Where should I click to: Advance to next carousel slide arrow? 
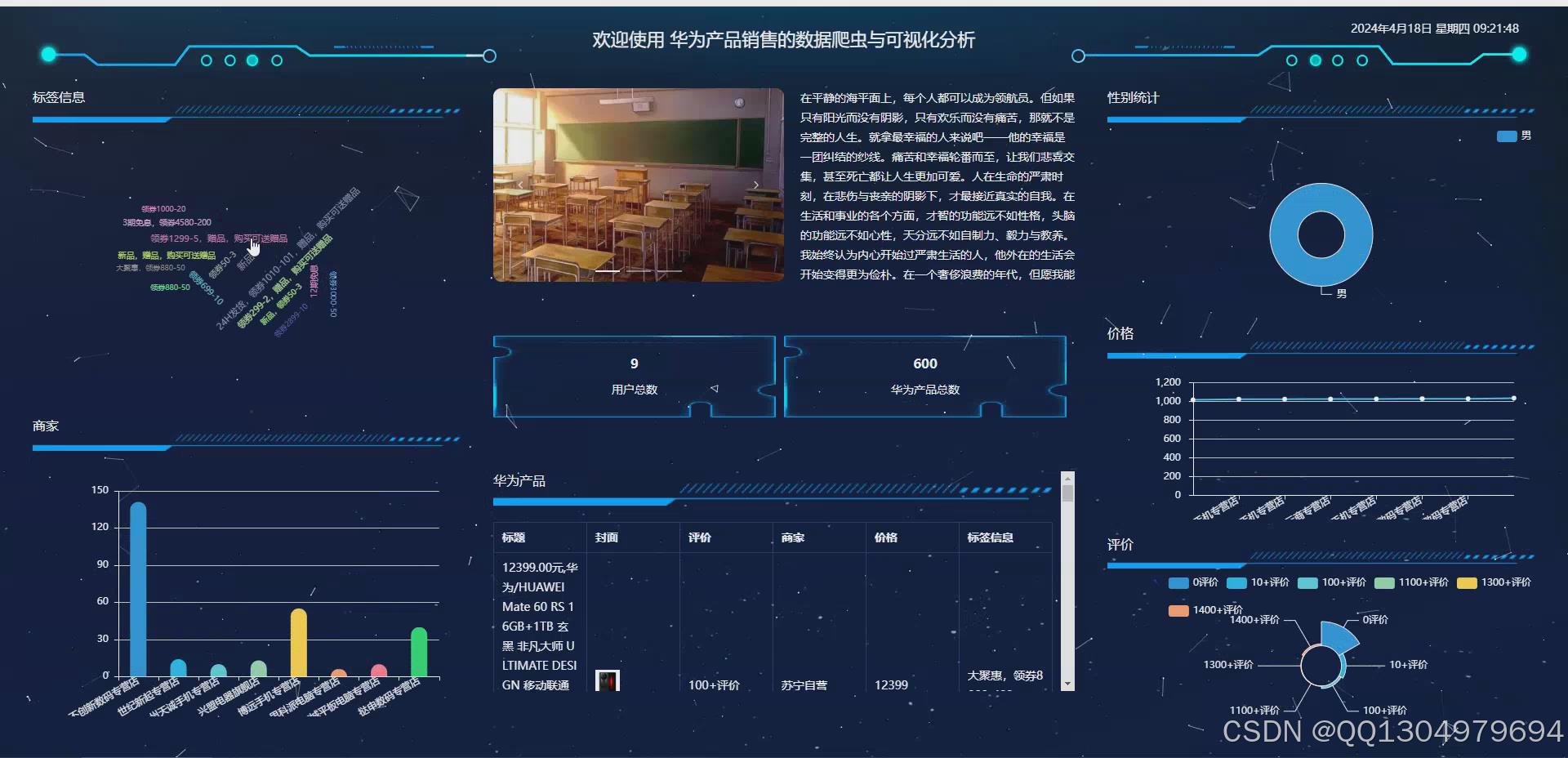coord(756,185)
